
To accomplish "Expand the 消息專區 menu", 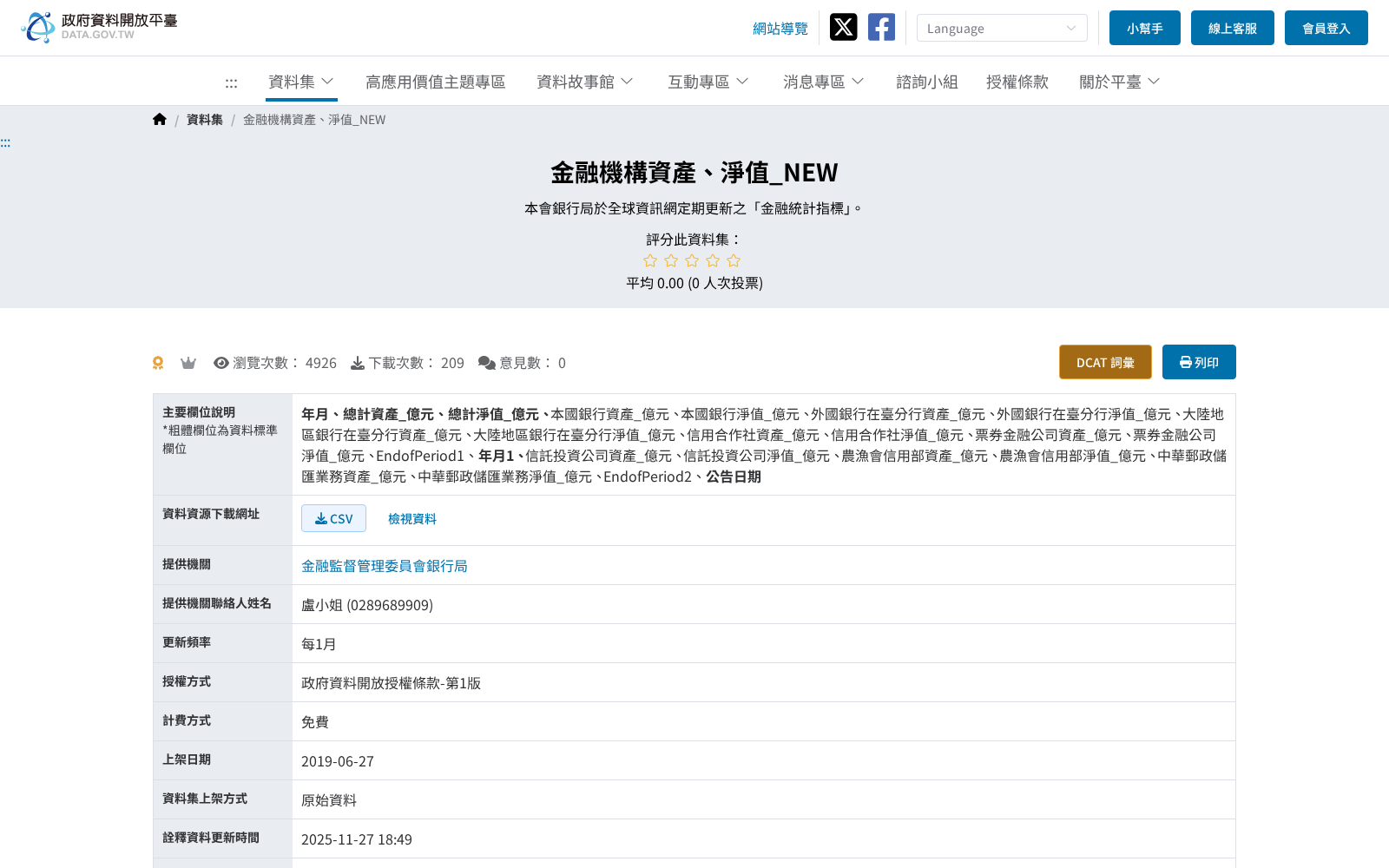I will point(824,82).
